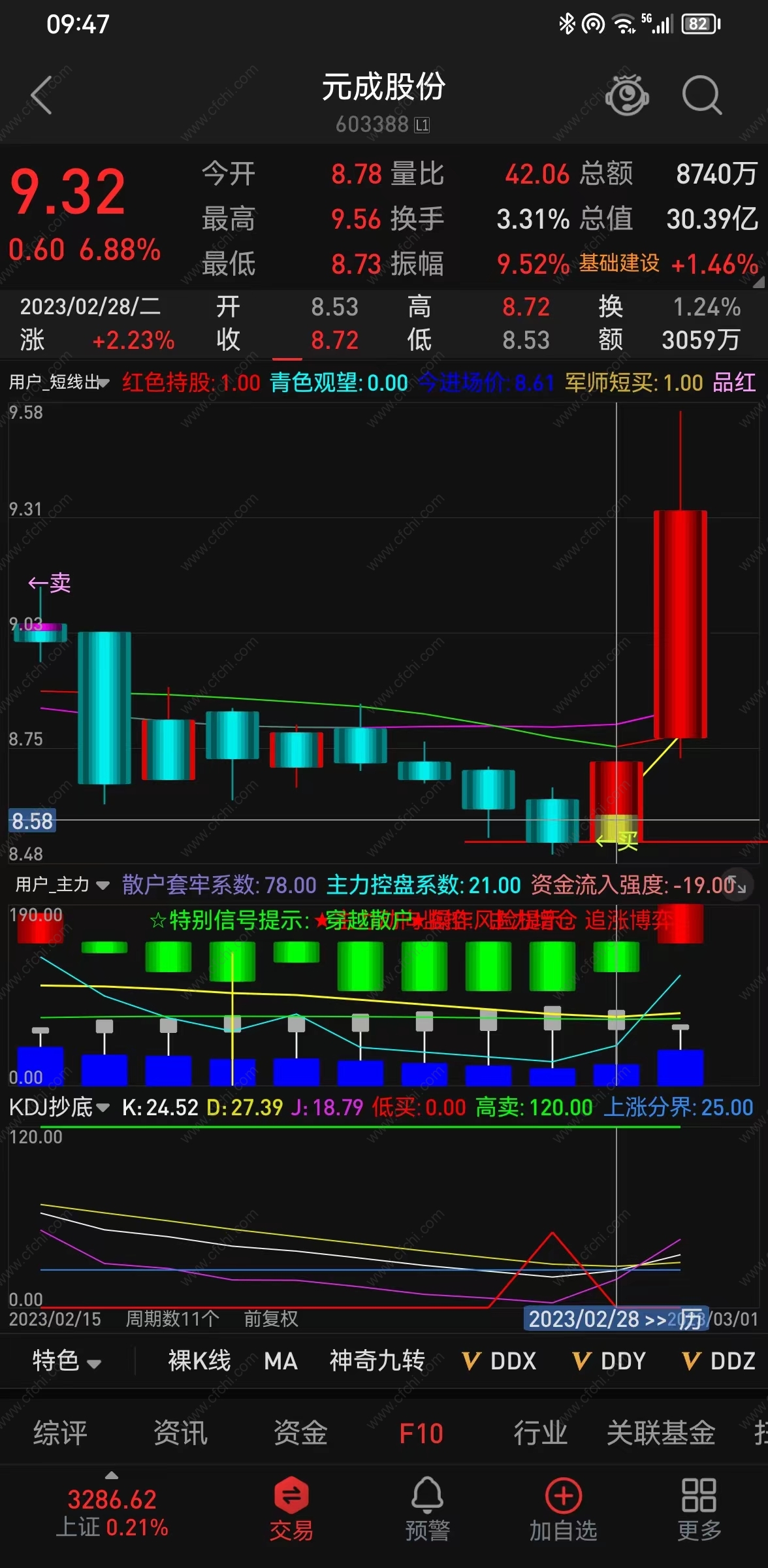Tap the 振幅 9.52% value

click(x=533, y=265)
